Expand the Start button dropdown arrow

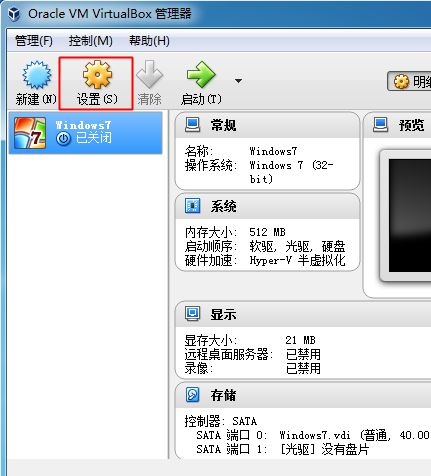click(x=238, y=81)
